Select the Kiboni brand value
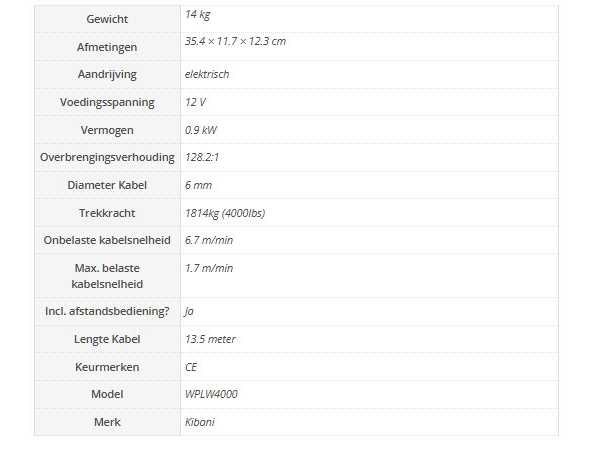Viewport: 602px width, 452px height. point(200,422)
